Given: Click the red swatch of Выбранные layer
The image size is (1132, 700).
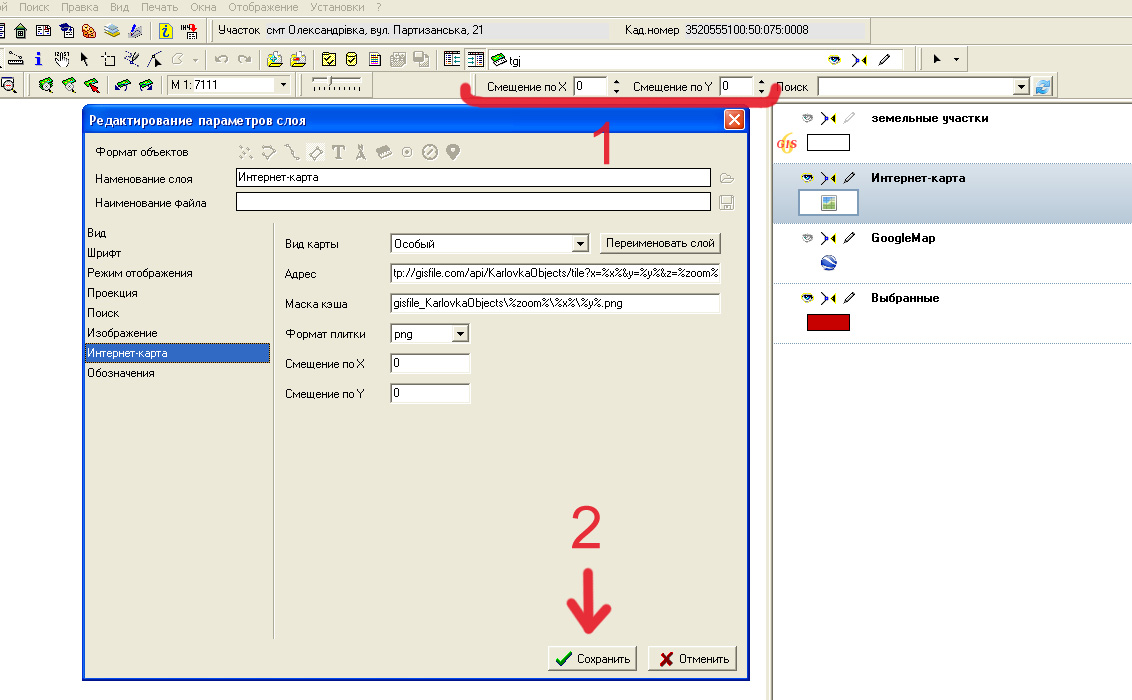Looking at the screenshot, I should pyautogui.click(x=828, y=323).
